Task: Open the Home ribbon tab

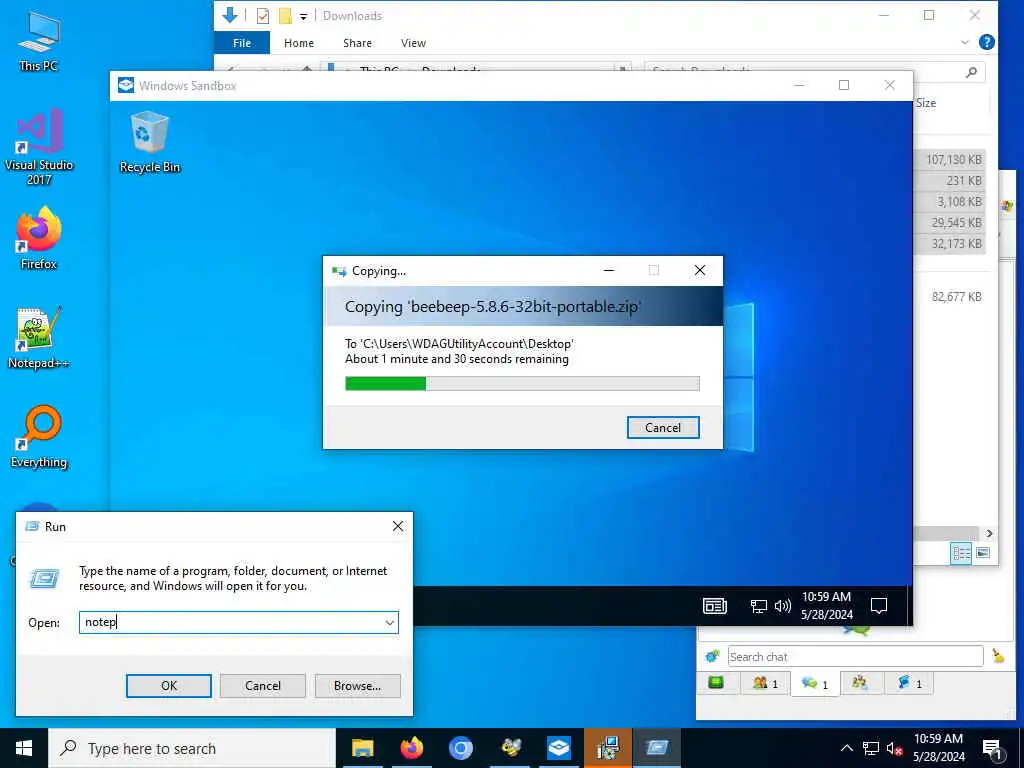Action: coord(299,43)
